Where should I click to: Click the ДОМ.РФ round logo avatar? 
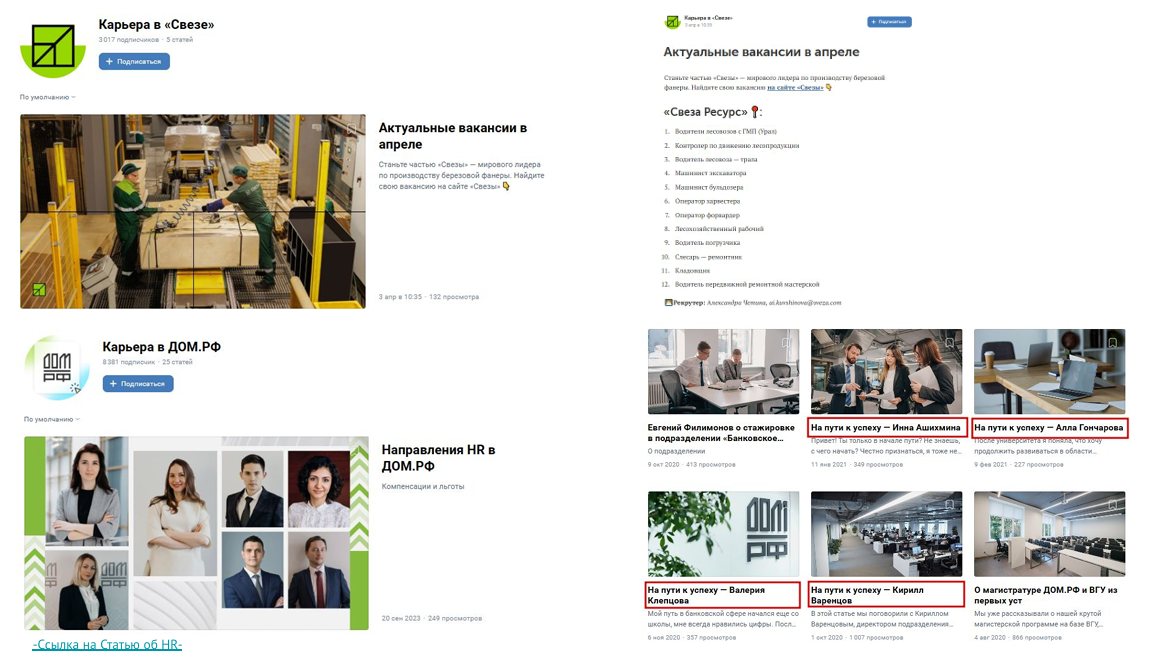(57, 368)
